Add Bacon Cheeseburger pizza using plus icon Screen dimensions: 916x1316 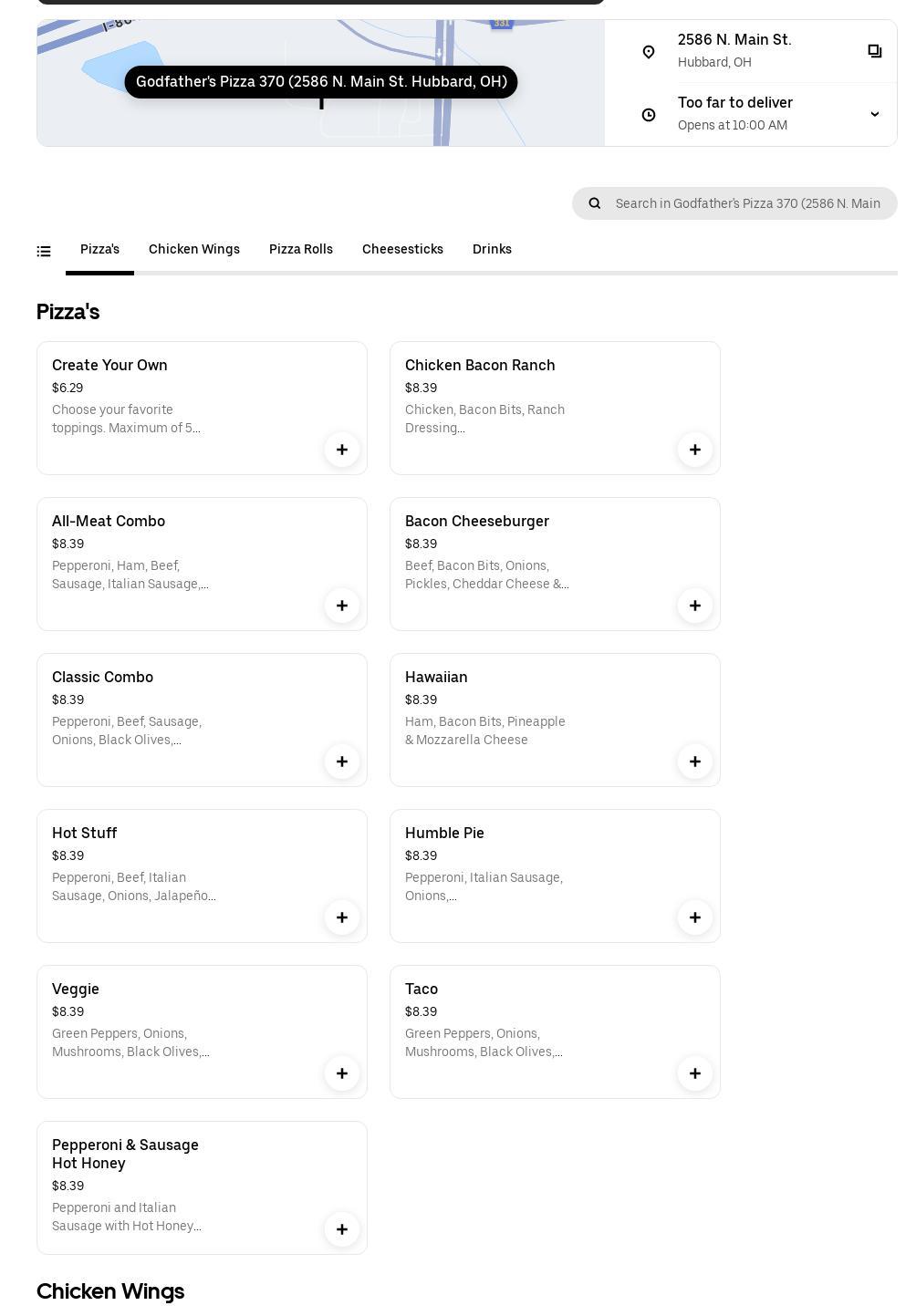[695, 606]
